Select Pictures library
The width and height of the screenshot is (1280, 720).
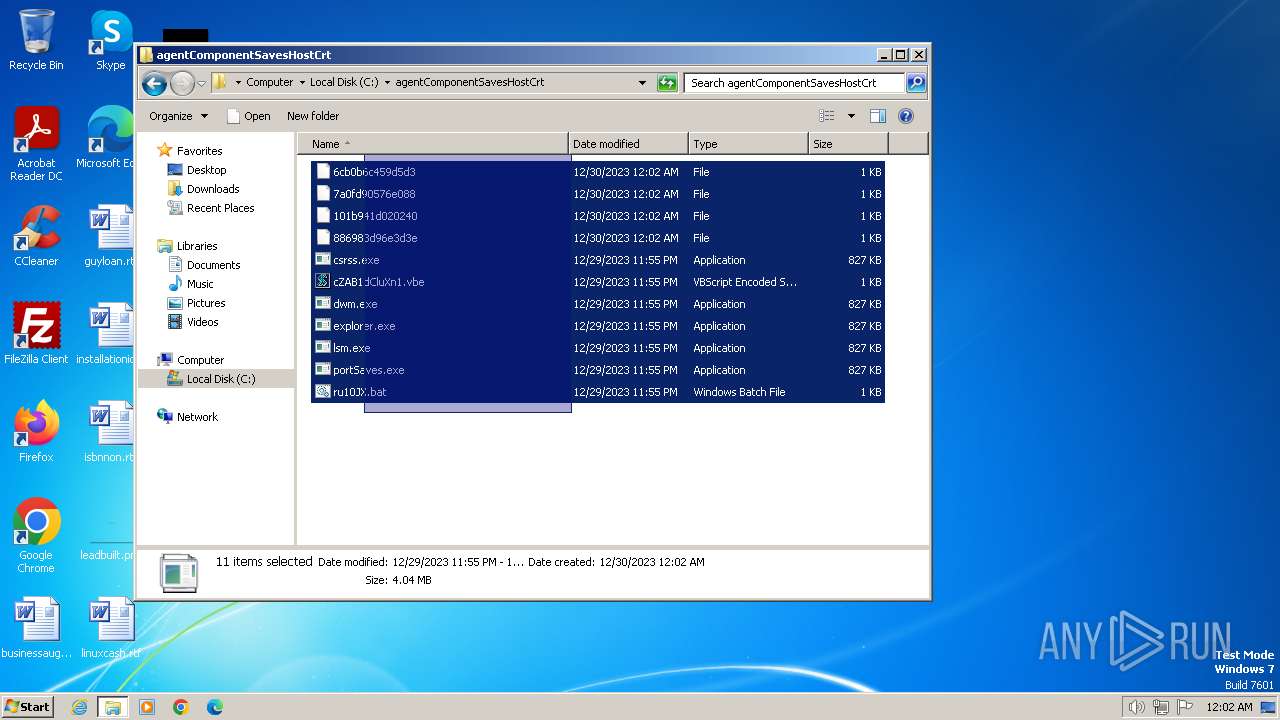206,303
